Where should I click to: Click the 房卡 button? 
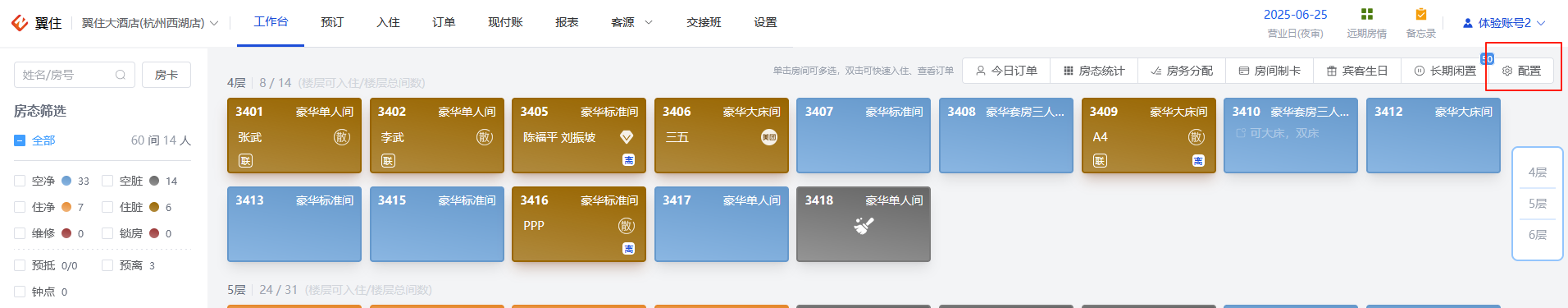pyautogui.click(x=166, y=75)
